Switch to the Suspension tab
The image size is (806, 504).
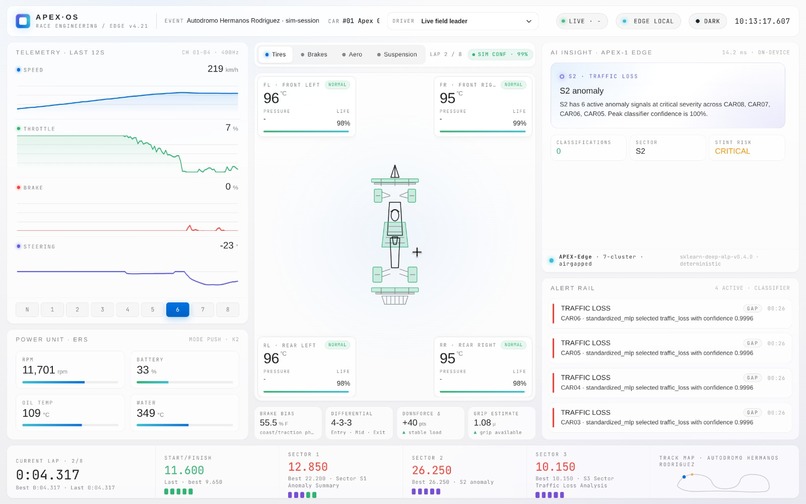(x=397, y=55)
